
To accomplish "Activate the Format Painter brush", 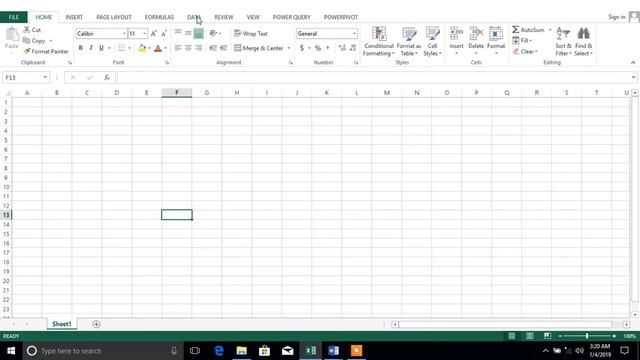I will coord(46,51).
